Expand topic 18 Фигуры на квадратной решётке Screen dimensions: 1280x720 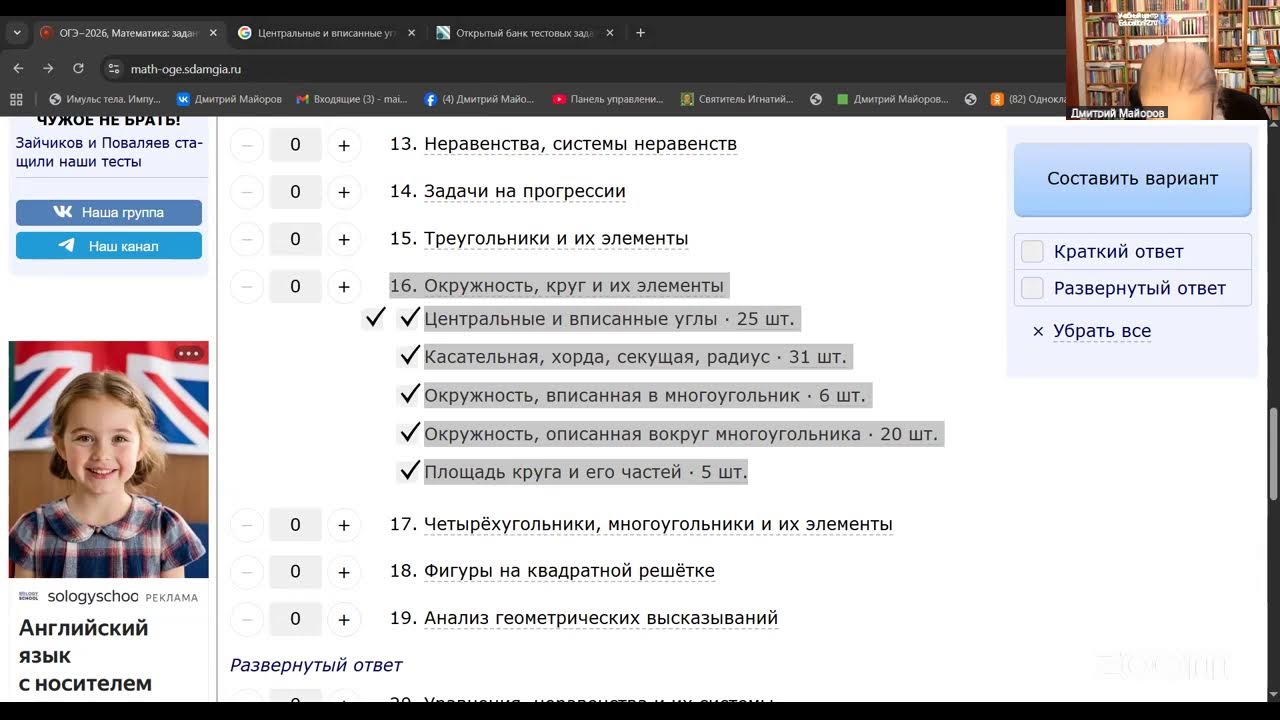pyautogui.click(x=569, y=571)
